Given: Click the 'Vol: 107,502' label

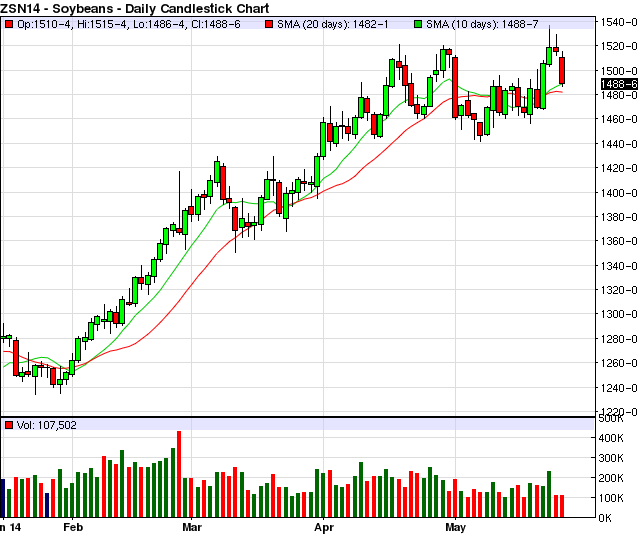Looking at the screenshot, I should tap(47, 425).
